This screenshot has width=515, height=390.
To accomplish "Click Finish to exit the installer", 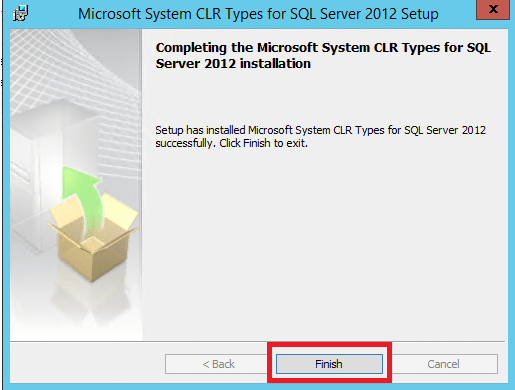I will 329,364.
